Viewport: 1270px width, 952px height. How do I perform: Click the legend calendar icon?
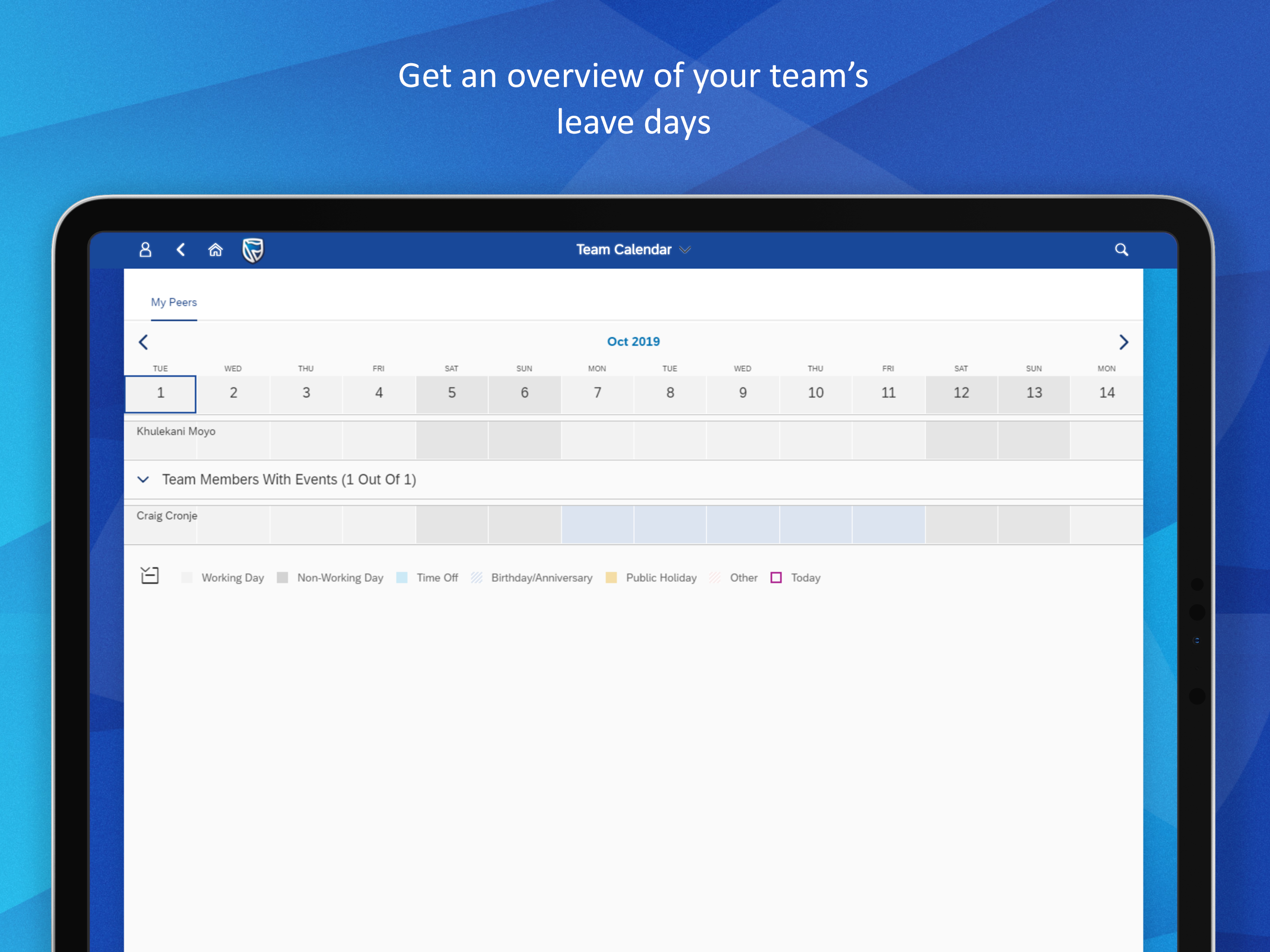click(150, 575)
